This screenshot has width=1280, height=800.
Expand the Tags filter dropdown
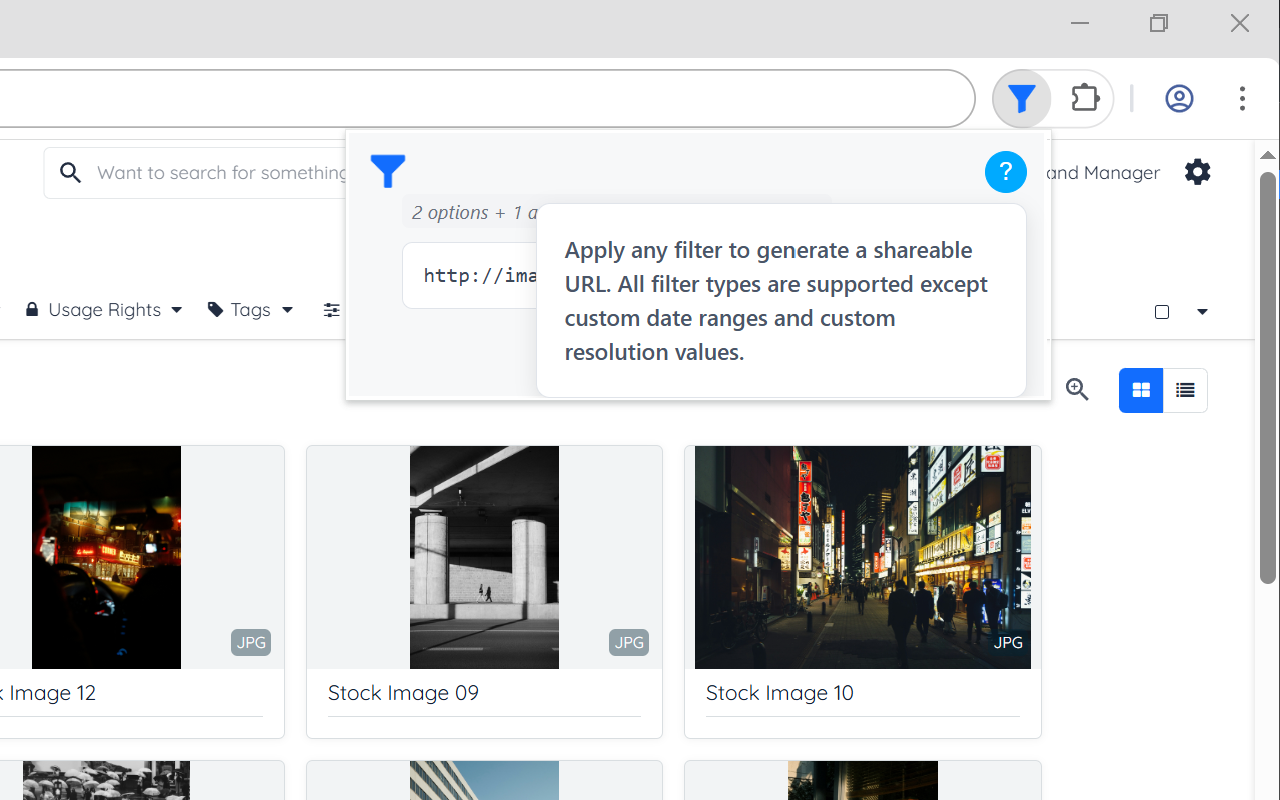point(250,310)
